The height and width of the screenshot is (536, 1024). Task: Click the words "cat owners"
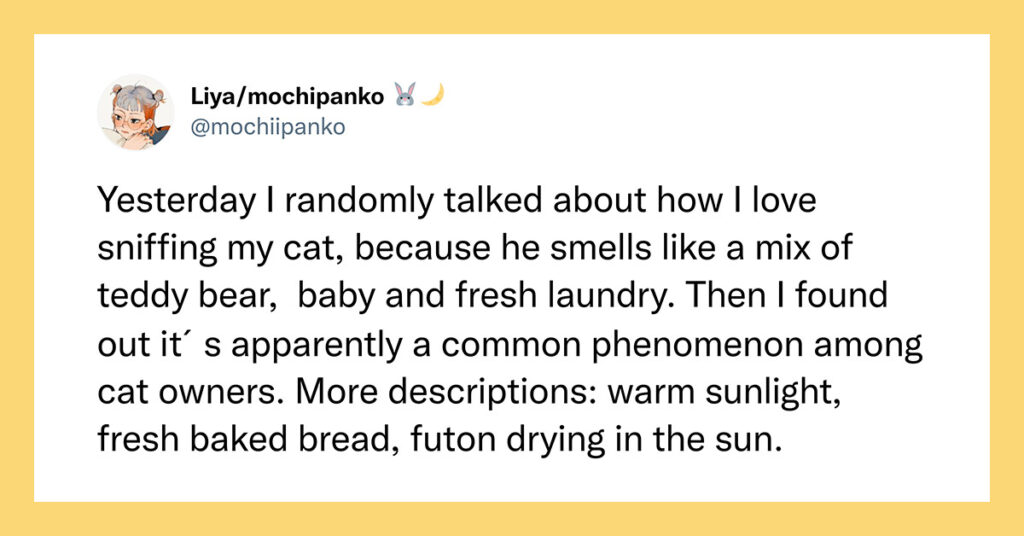point(191,392)
